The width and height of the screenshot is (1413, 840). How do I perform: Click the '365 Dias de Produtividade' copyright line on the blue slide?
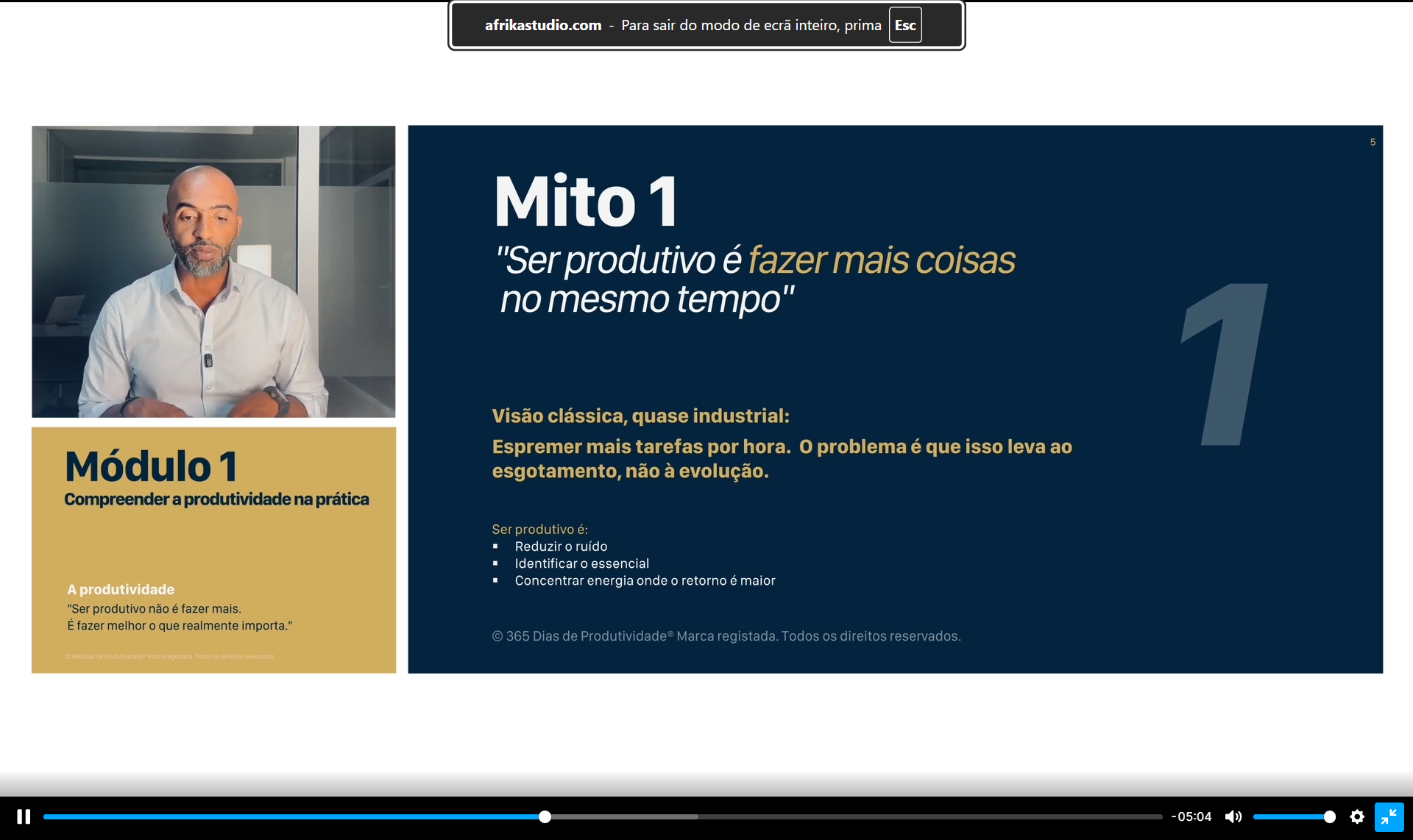pos(726,636)
